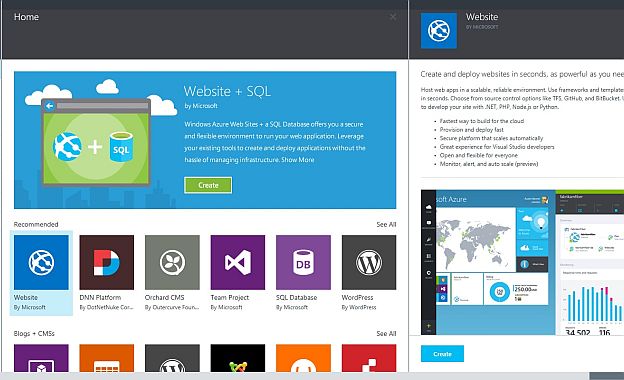Click the 'DNN Platform' label
Viewport: 624px width, 380px height.
click(100, 297)
